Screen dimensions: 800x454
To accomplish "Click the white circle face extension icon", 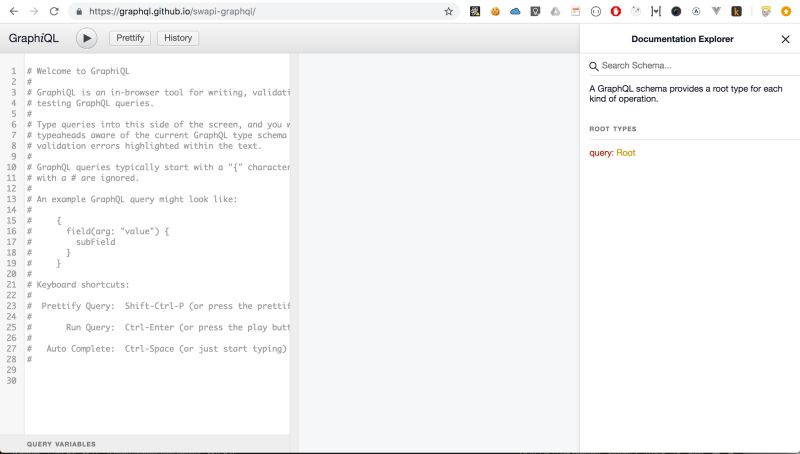I will tap(595, 11).
